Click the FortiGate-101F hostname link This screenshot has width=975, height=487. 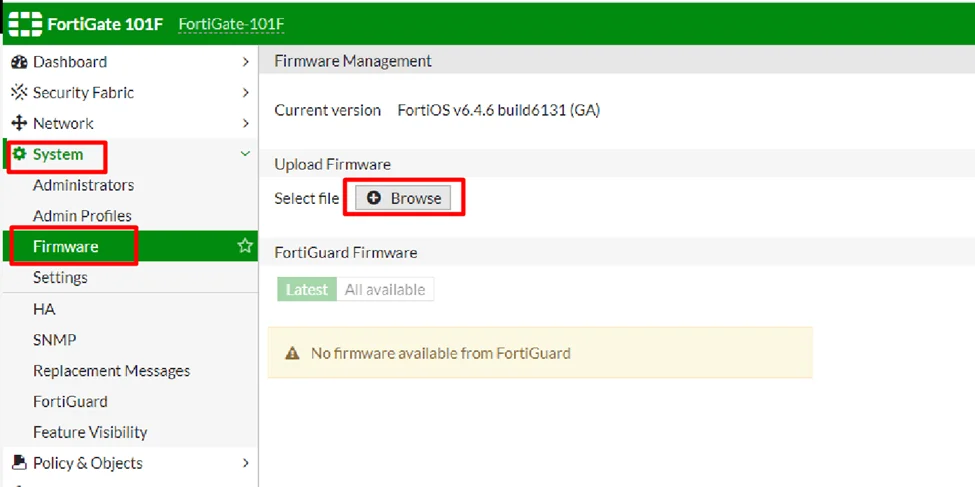[231, 24]
